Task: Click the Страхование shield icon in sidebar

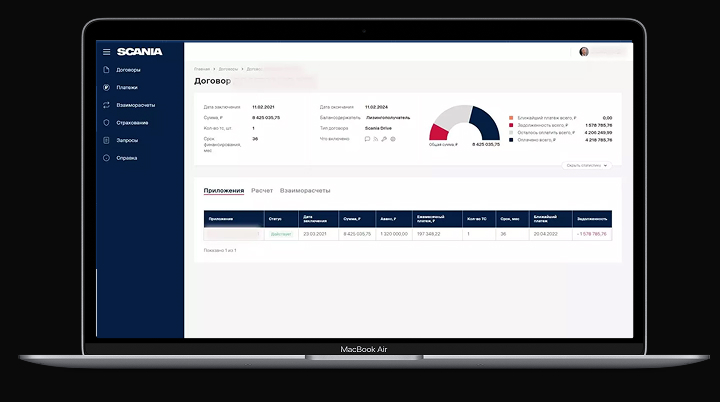Action: [106, 123]
